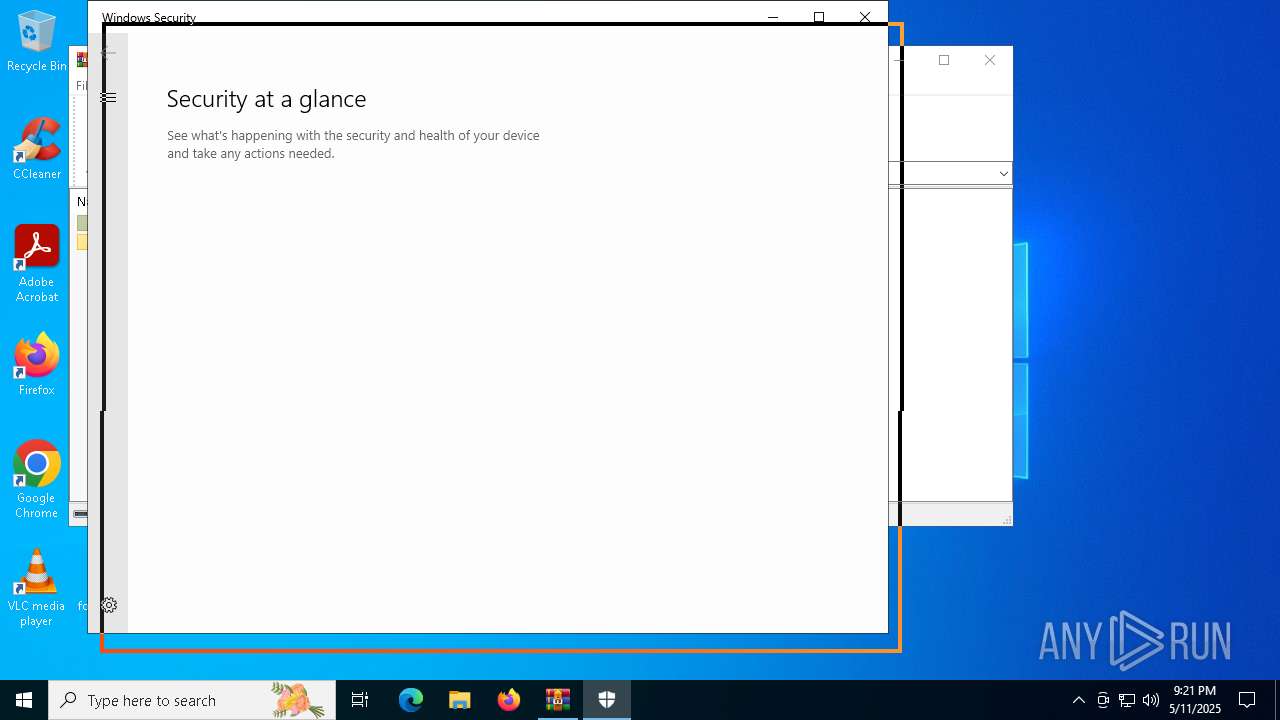
Task: Open the volume control tray icon
Action: pos(1151,700)
